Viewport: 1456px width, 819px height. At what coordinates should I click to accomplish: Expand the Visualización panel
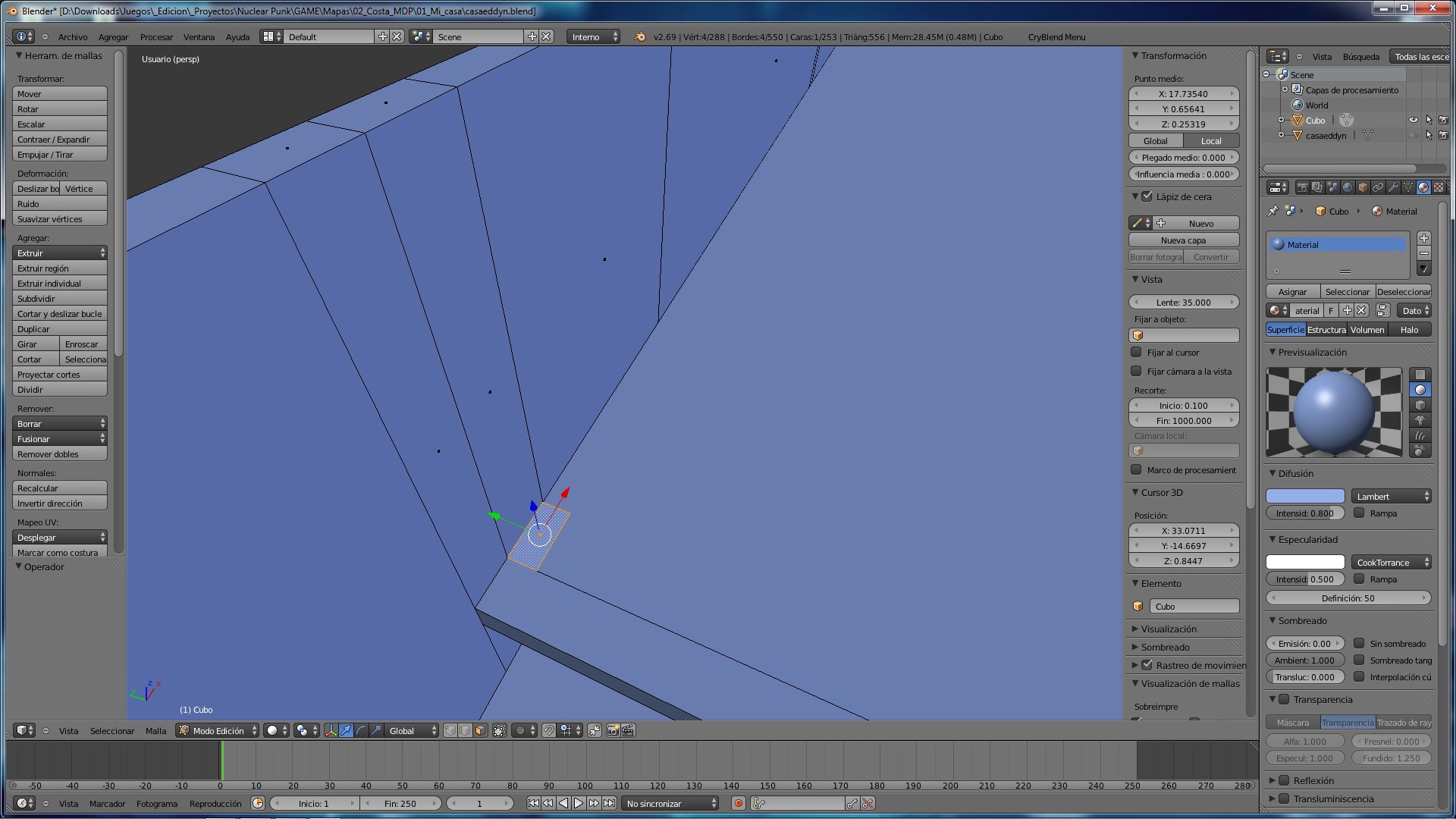(1169, 629)
